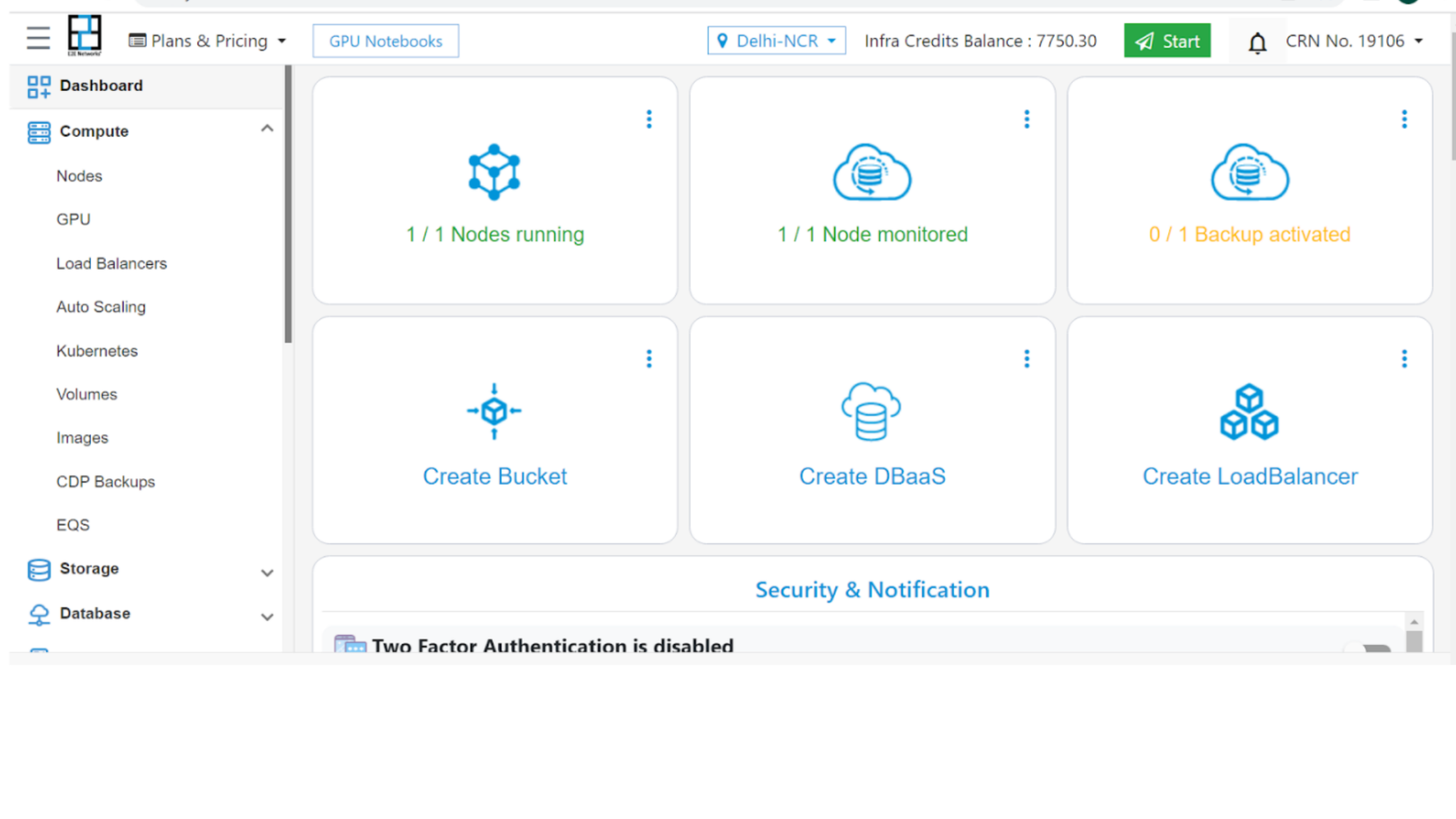This screenshot has width=1456, height=819.
Task: Click 1 / 1 Nodes running text
Action: [x=495, y=235]
